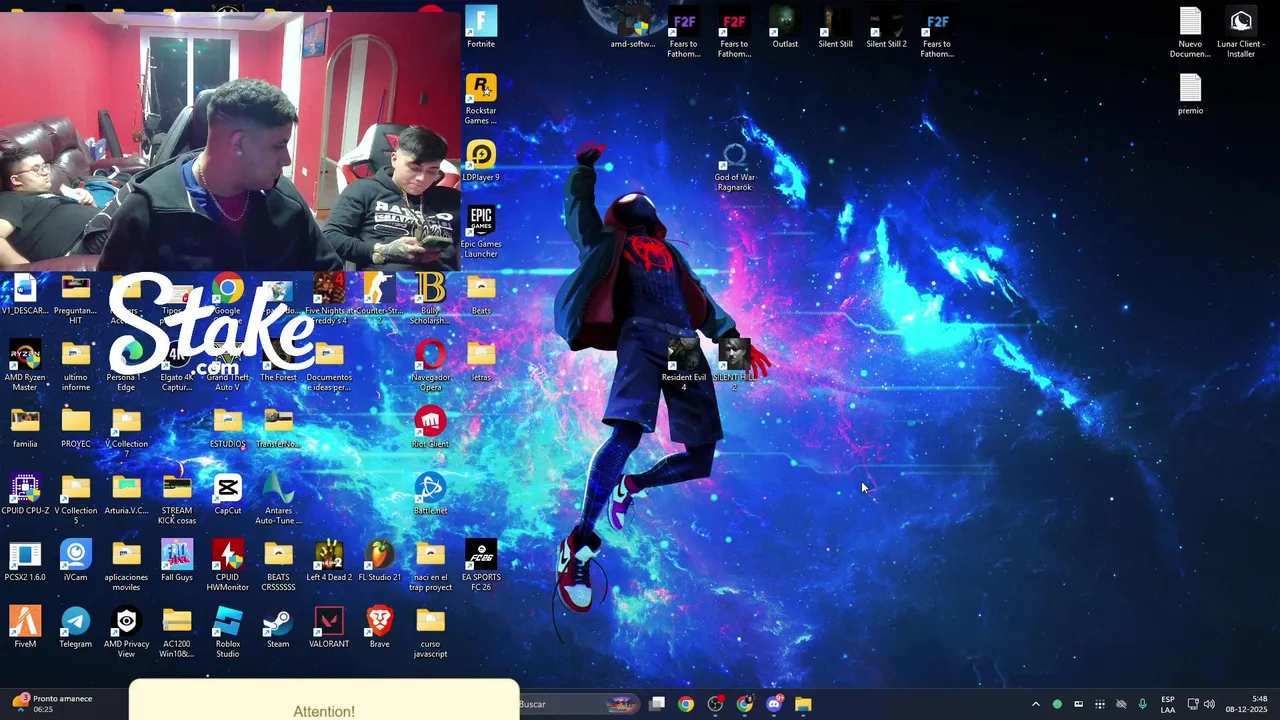
Task: Open the volume speaker tray control
Action: [1209, 704]
